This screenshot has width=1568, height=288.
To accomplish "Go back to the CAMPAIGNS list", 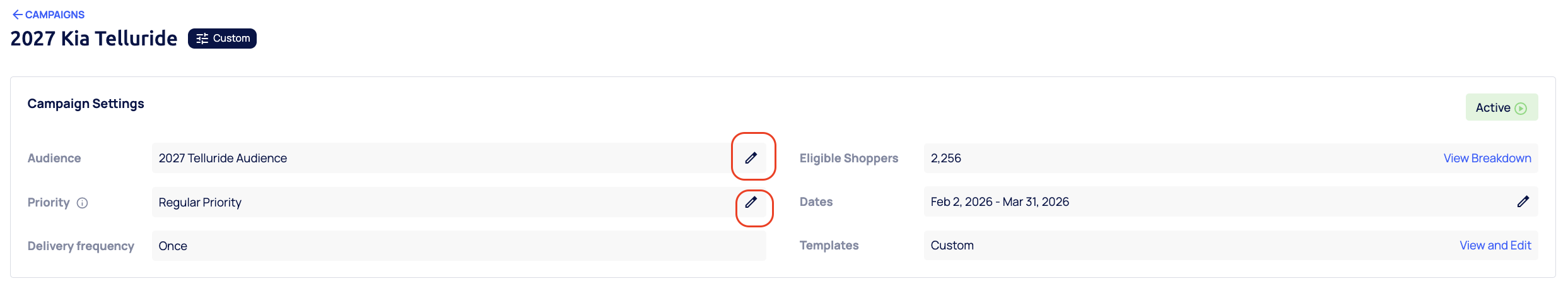I will click(x=54, y=15).
